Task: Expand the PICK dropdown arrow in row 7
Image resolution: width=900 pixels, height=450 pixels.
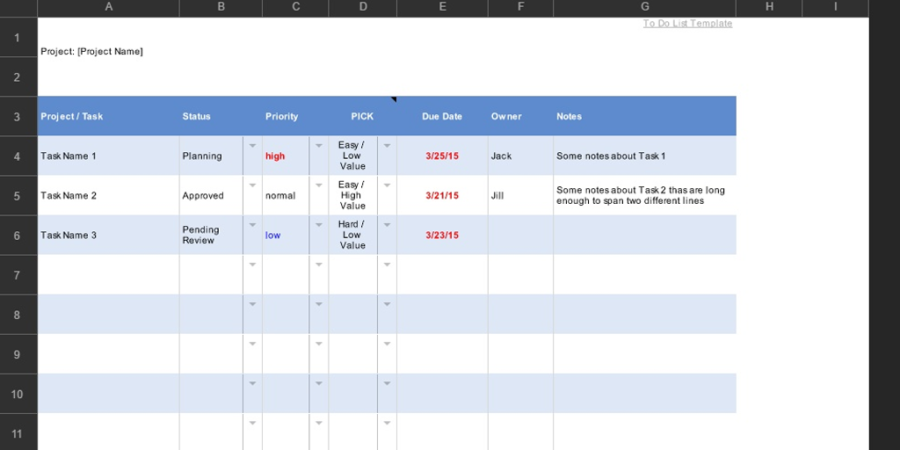Action: click(x=387, y=265)
